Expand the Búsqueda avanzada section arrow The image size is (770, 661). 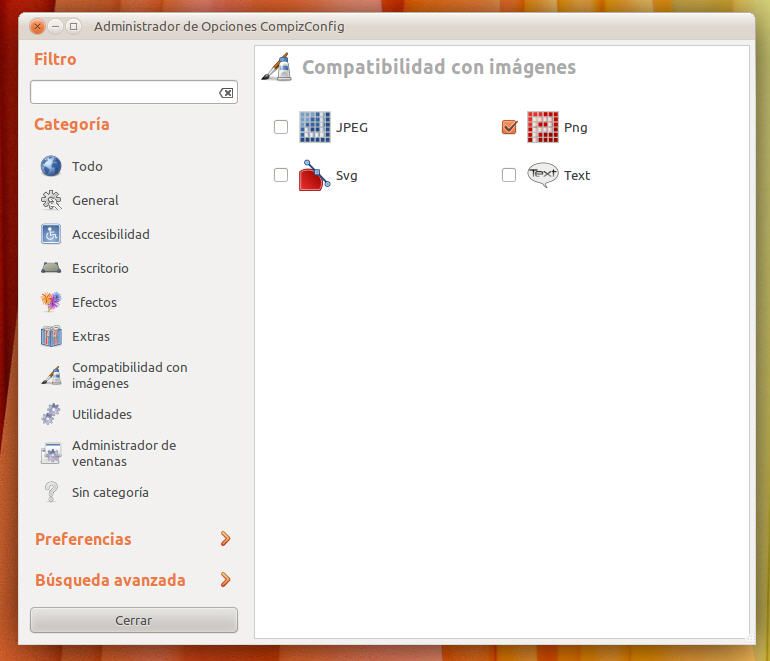point(225,580)
